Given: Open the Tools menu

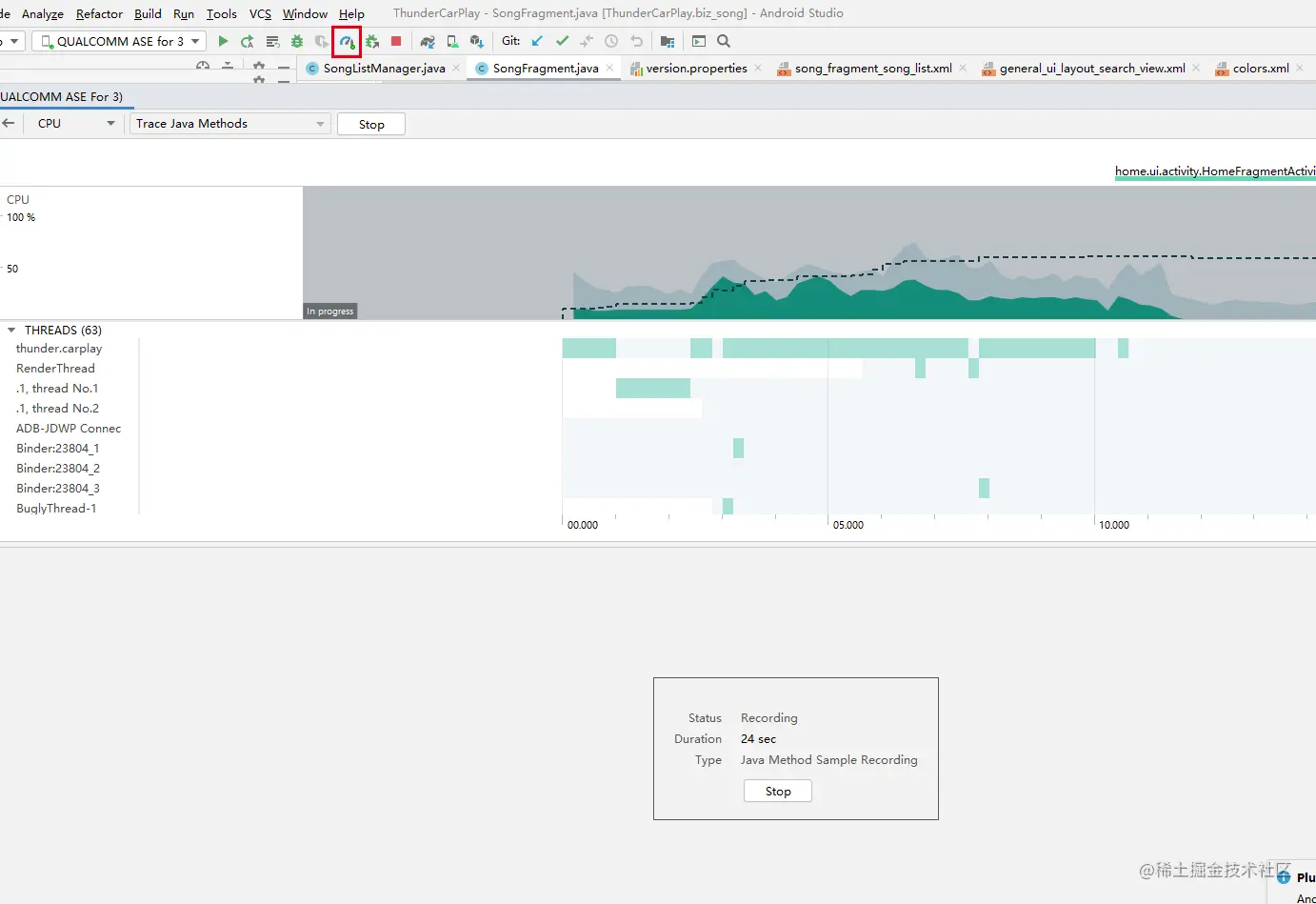Looking at the screenshot, I should coord(222,13).
